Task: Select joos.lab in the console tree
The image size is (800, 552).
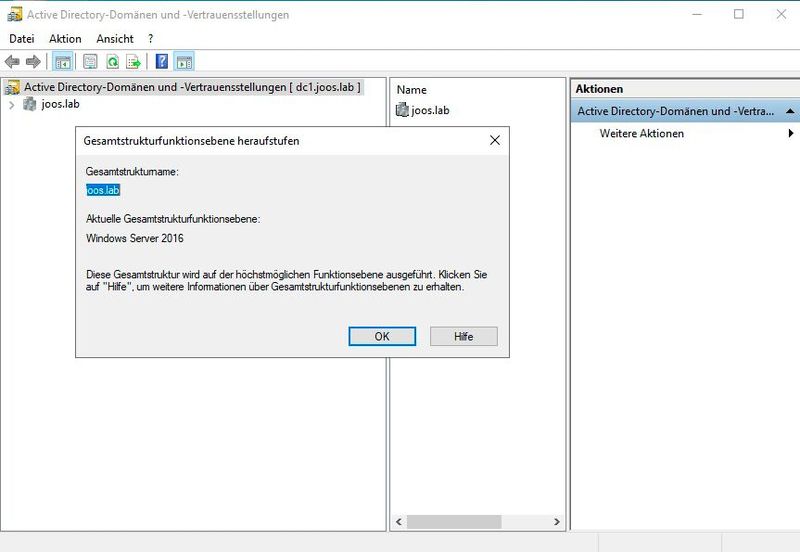Action: point(61,104)
